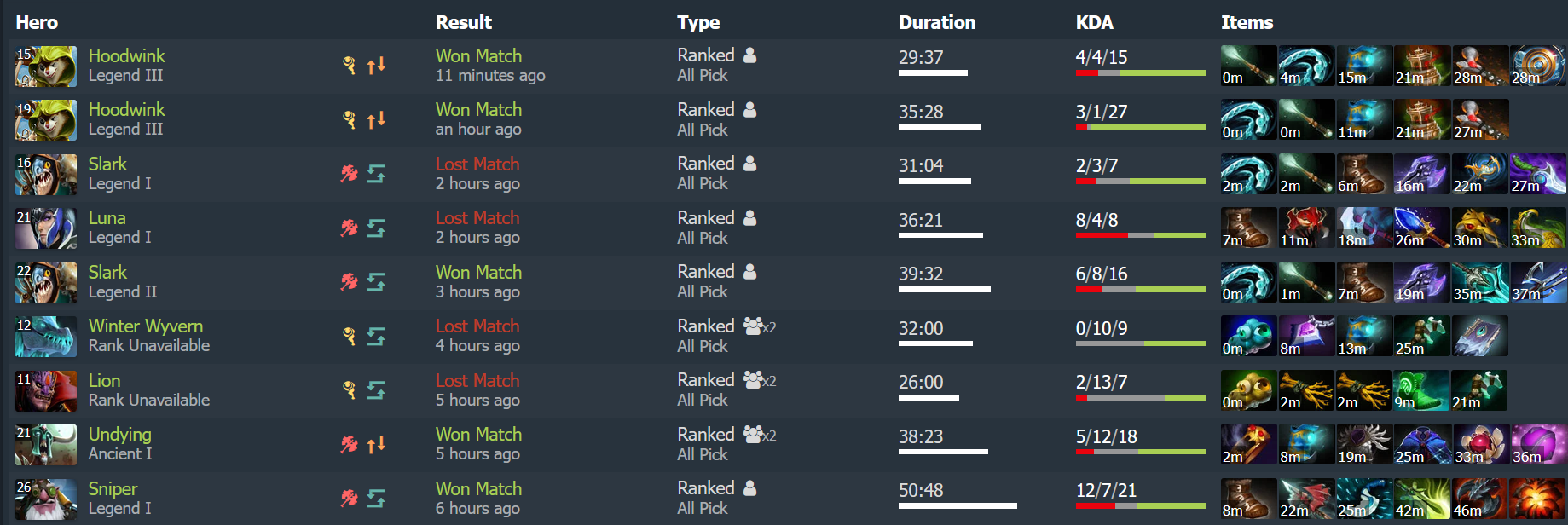The width and height of the screenshot is (1568, 525).
Task: Open the Won Match from 11 minutes ago
Action: [478, 56]
